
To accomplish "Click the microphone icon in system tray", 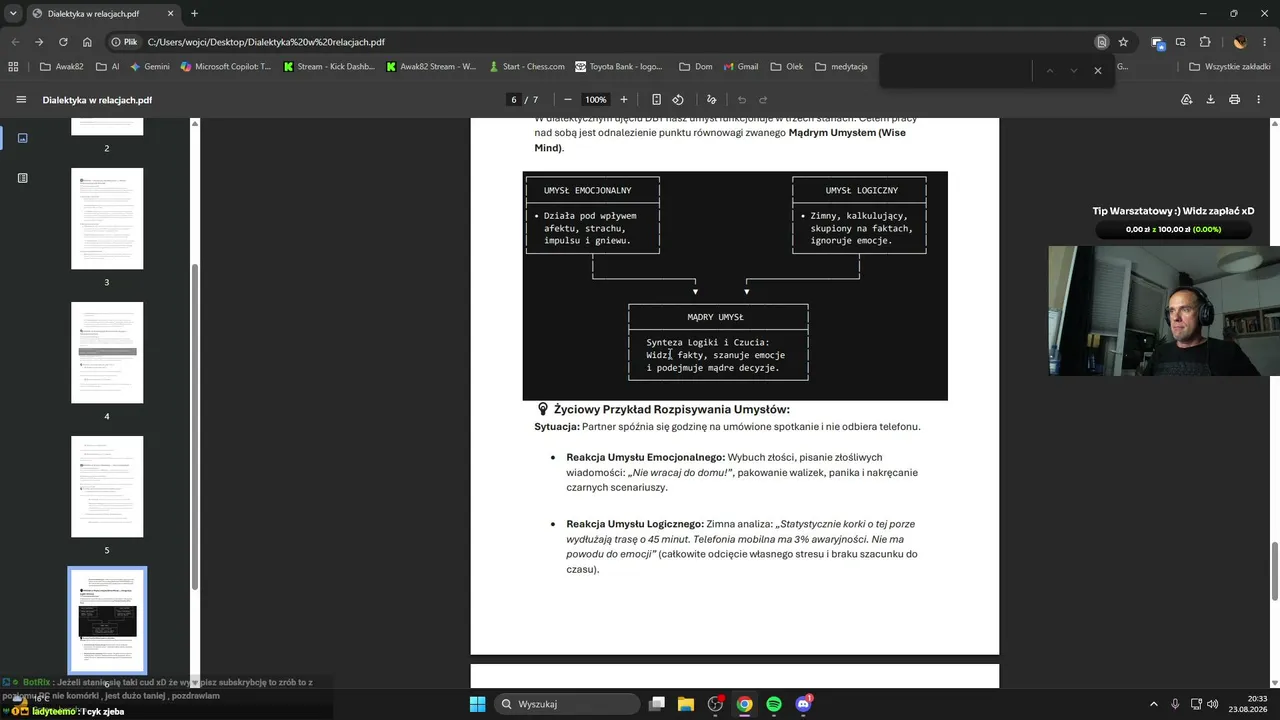I will point(1175,704).
